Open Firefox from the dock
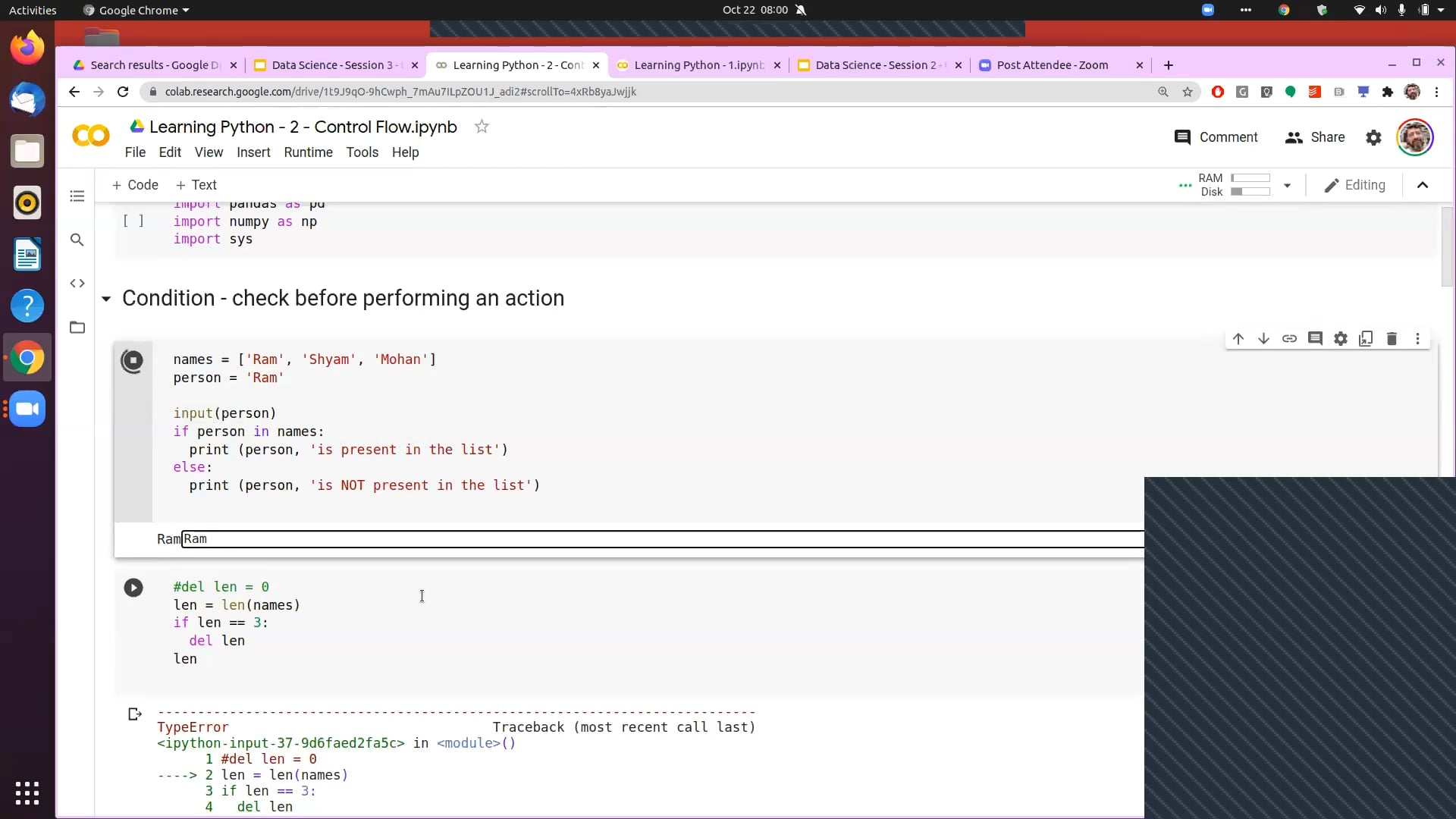This screenshot has height=819, width=1456. pos(27,47)
